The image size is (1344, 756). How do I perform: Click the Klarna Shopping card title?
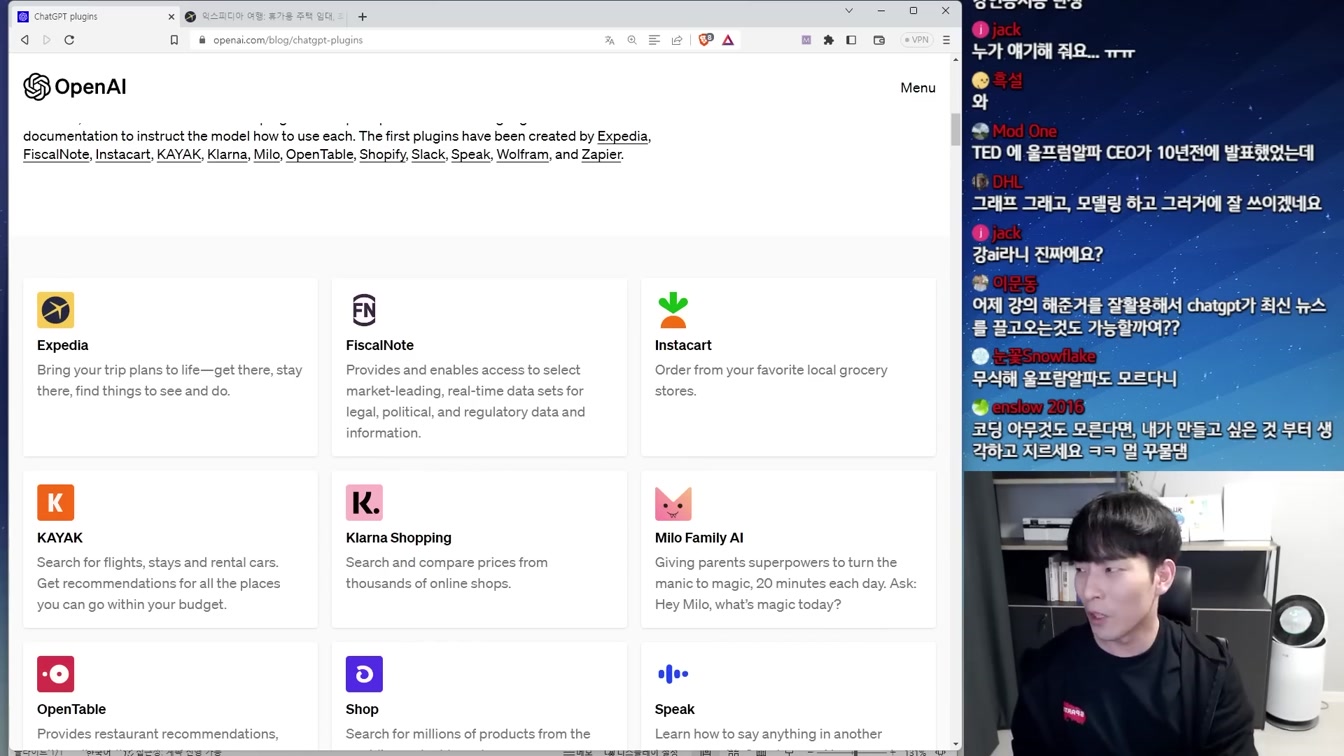coord(399,538)
